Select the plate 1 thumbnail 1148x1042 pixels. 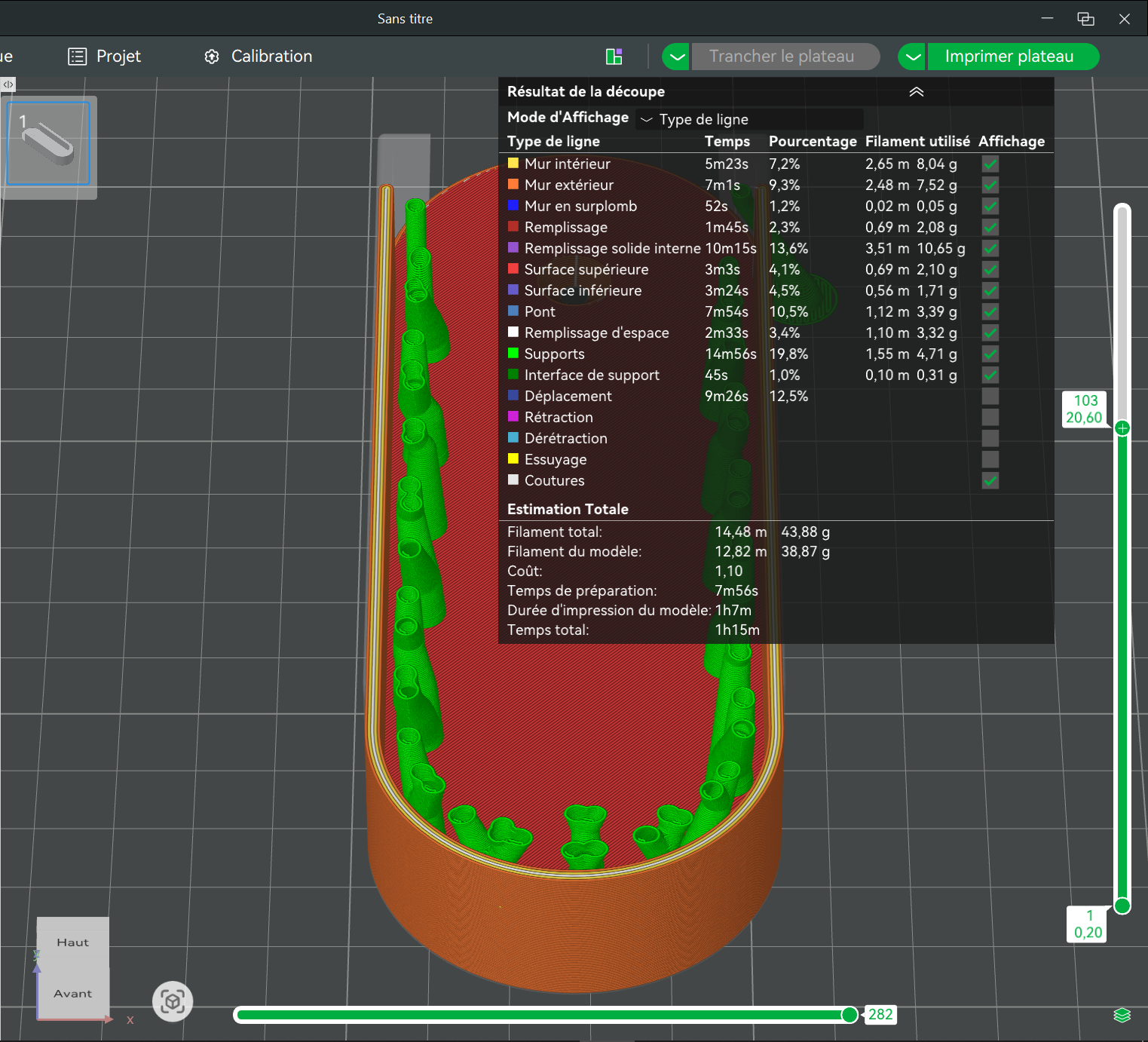[49, 143]
